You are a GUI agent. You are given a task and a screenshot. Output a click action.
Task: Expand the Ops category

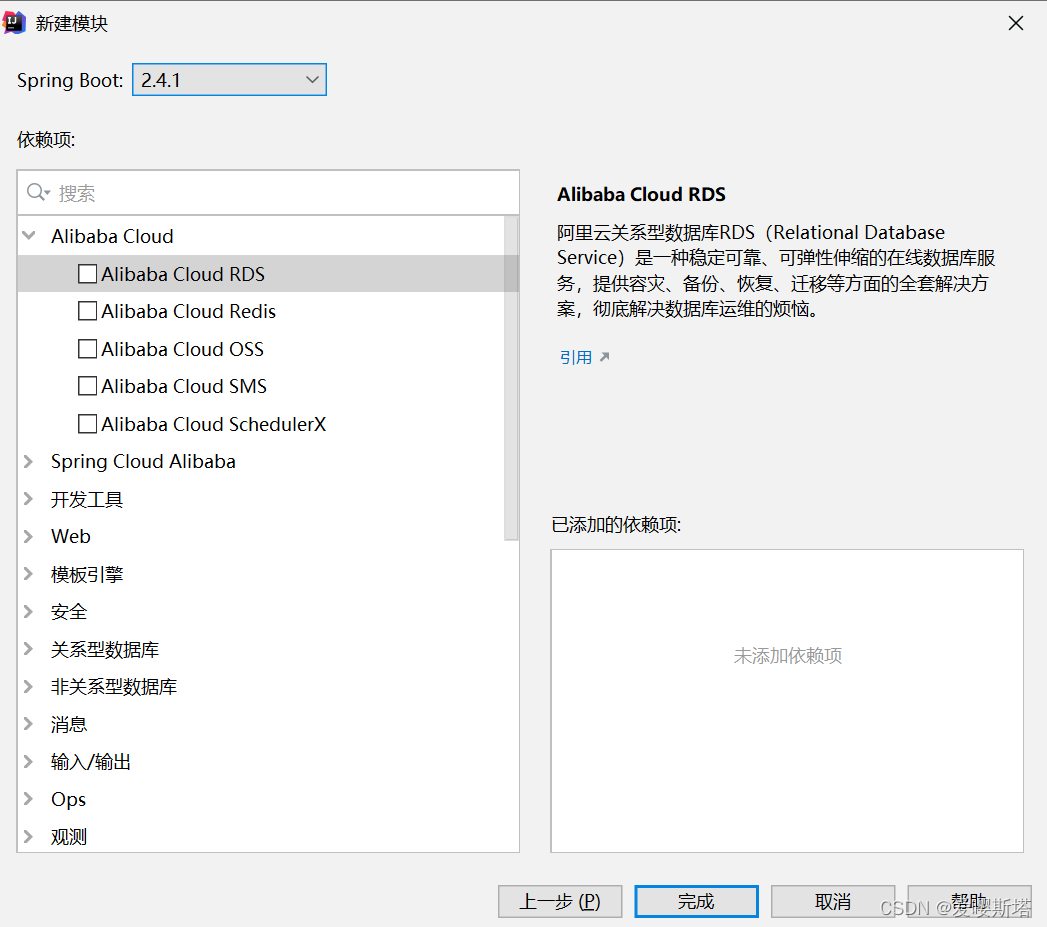(x=29, y=799)
